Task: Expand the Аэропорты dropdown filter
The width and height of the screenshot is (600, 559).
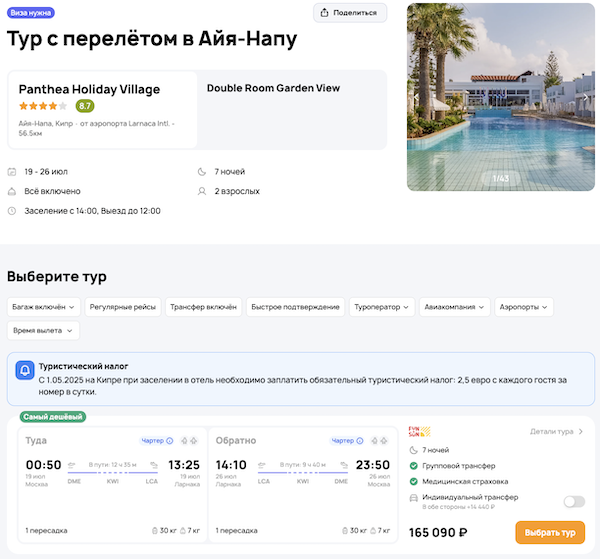Action: (523, 307)
